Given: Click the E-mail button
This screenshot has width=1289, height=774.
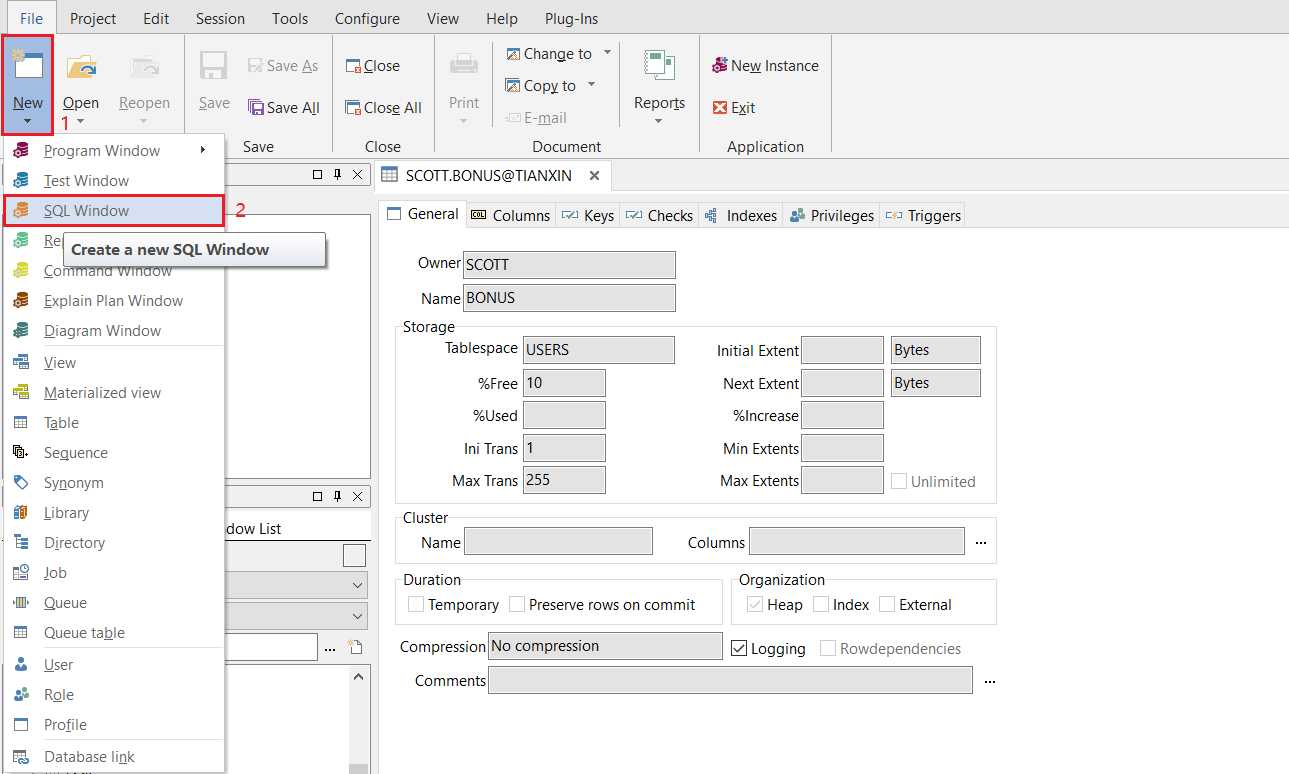Looking at the screenshot, I should [536, 118].
